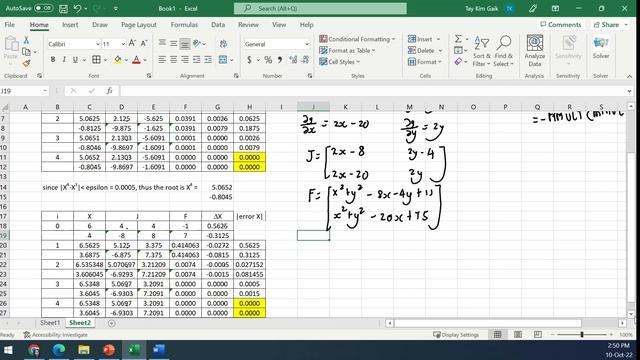Click the Insert Function fx icon
The width and height of the screenshot is (640, 360).
coord(109,91)
